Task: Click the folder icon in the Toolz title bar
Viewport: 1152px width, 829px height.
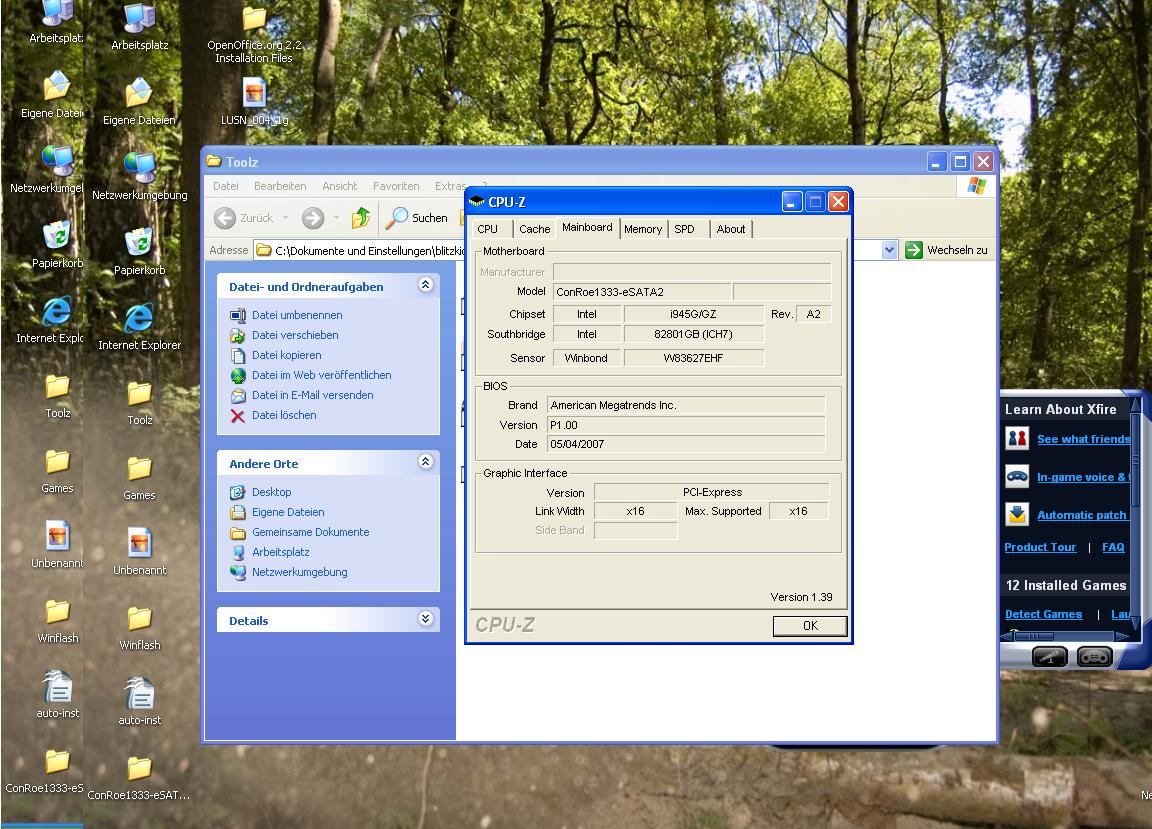Action: pos(214,161)
